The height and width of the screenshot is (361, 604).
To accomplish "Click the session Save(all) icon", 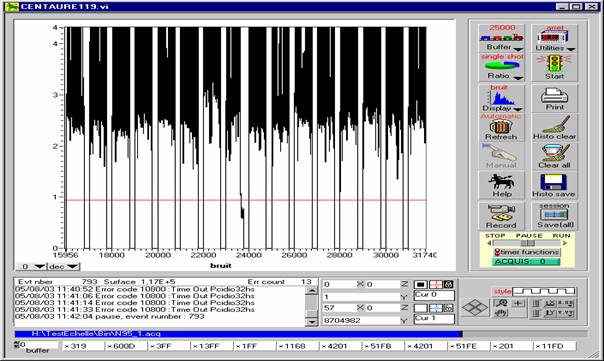I will click(x=555, y=215).
